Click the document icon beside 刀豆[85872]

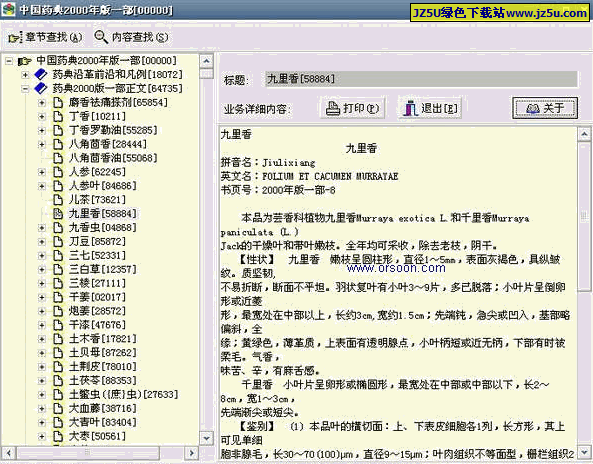(x=58, y=242)
